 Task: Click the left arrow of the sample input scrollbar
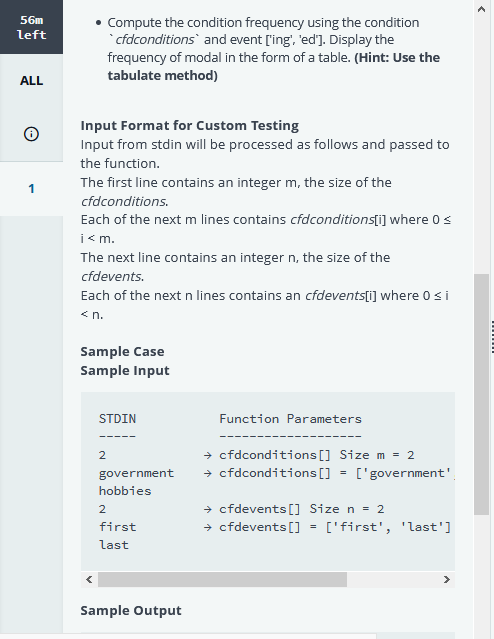pos(89,579)
